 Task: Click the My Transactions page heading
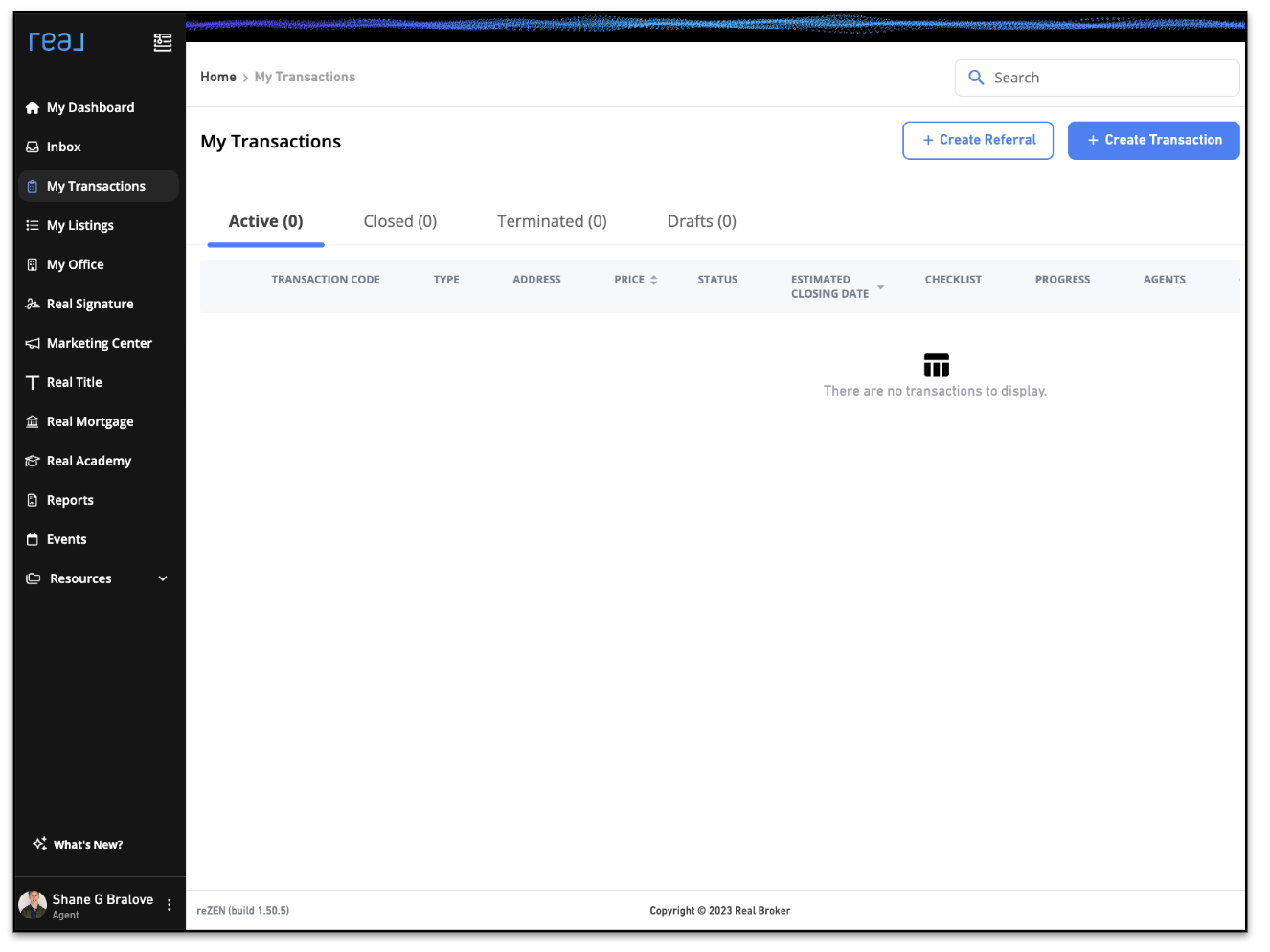[271, 142]
